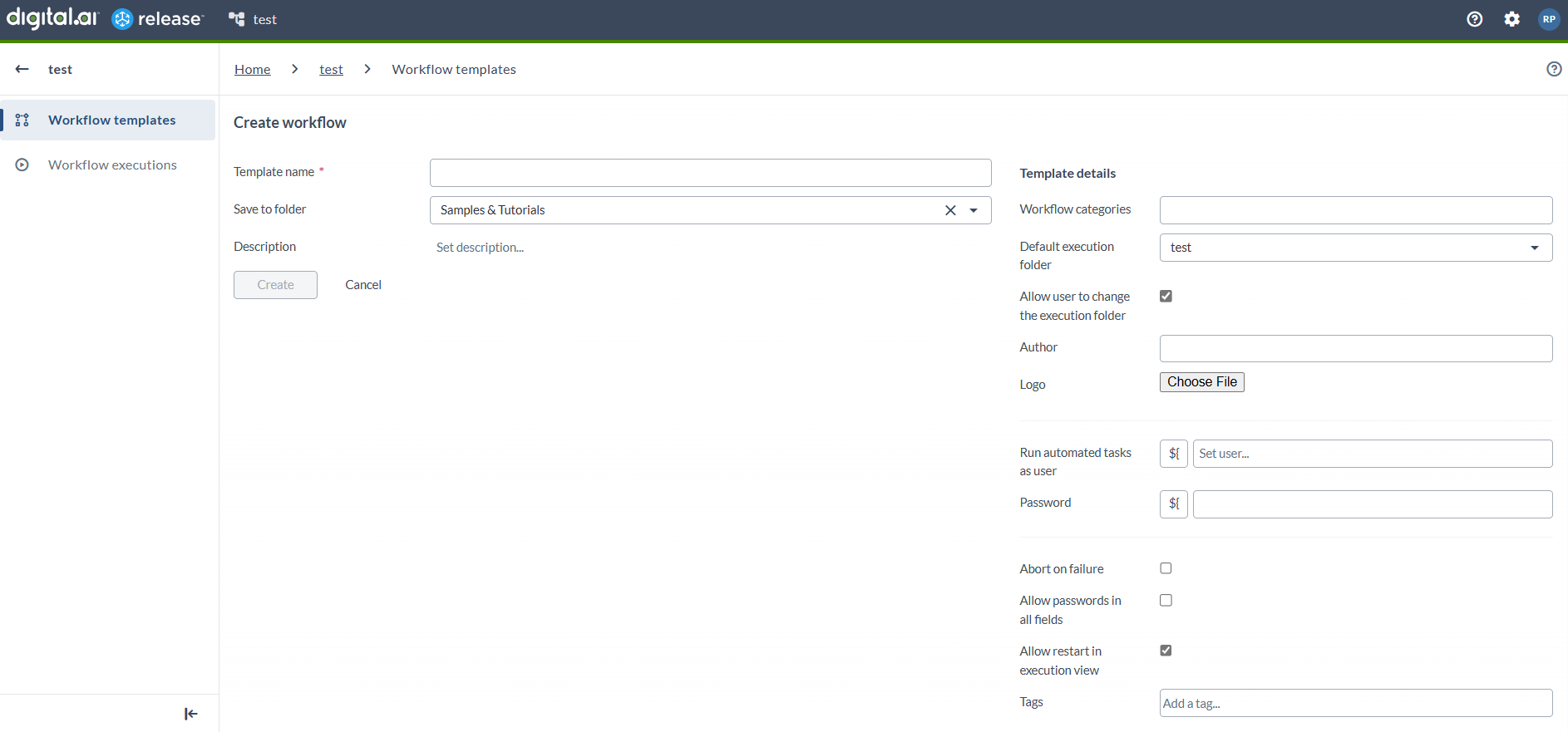This screenshot has height=732, width=1568.
Task: Click variable icon beside the Password field
Action: tap(1173, 504)
